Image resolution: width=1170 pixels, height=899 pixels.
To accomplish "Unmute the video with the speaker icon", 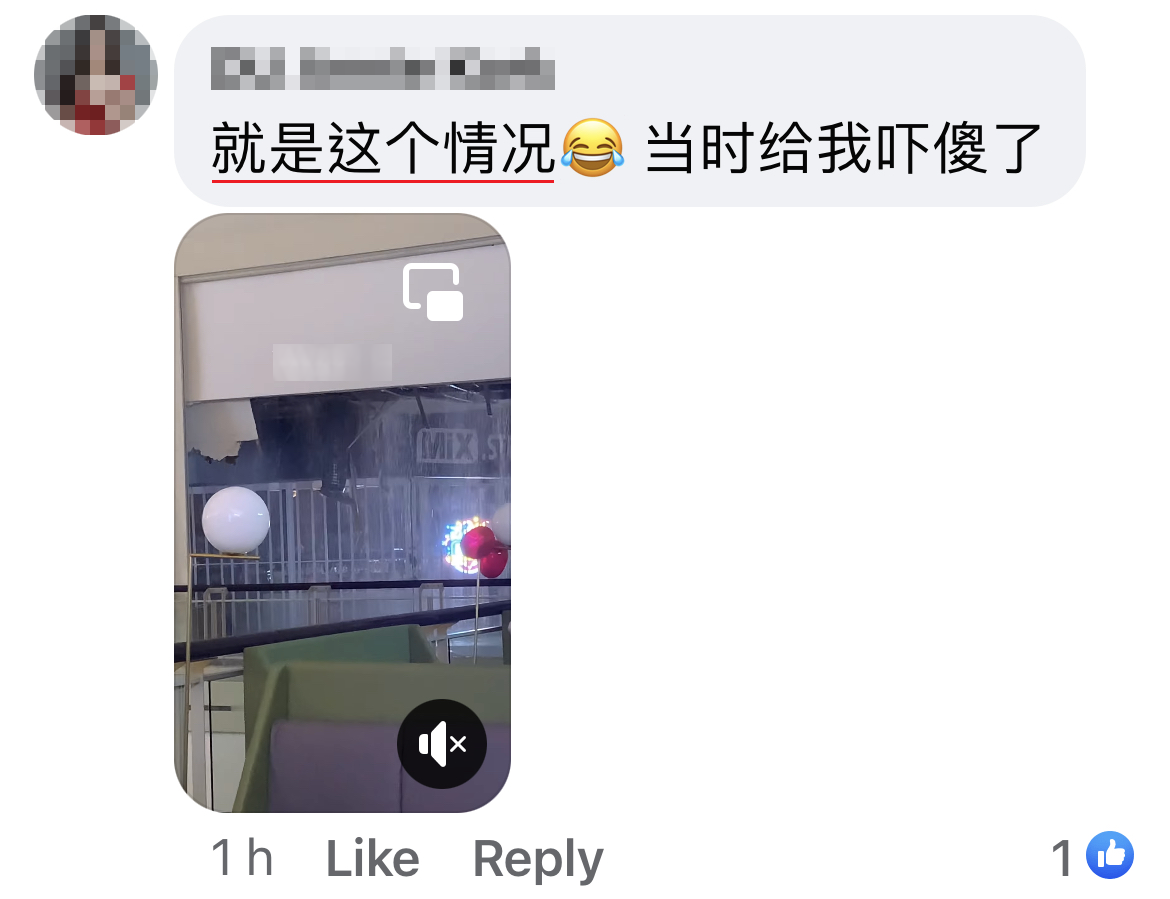I will pos(442,744).
